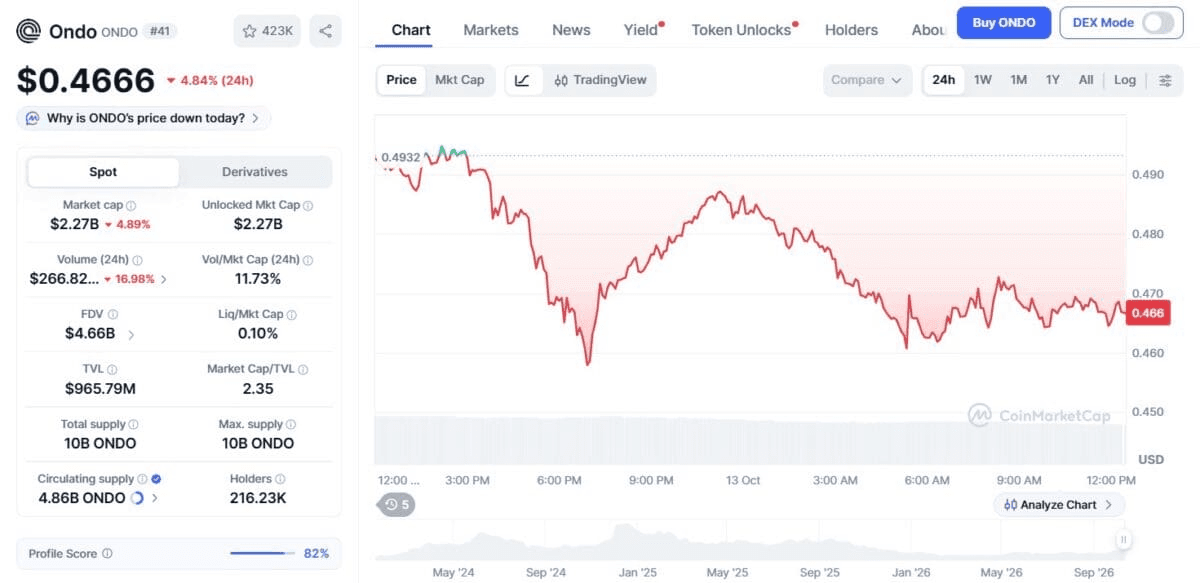Open Why is ONDO's price down today

[x=143, y=118]
